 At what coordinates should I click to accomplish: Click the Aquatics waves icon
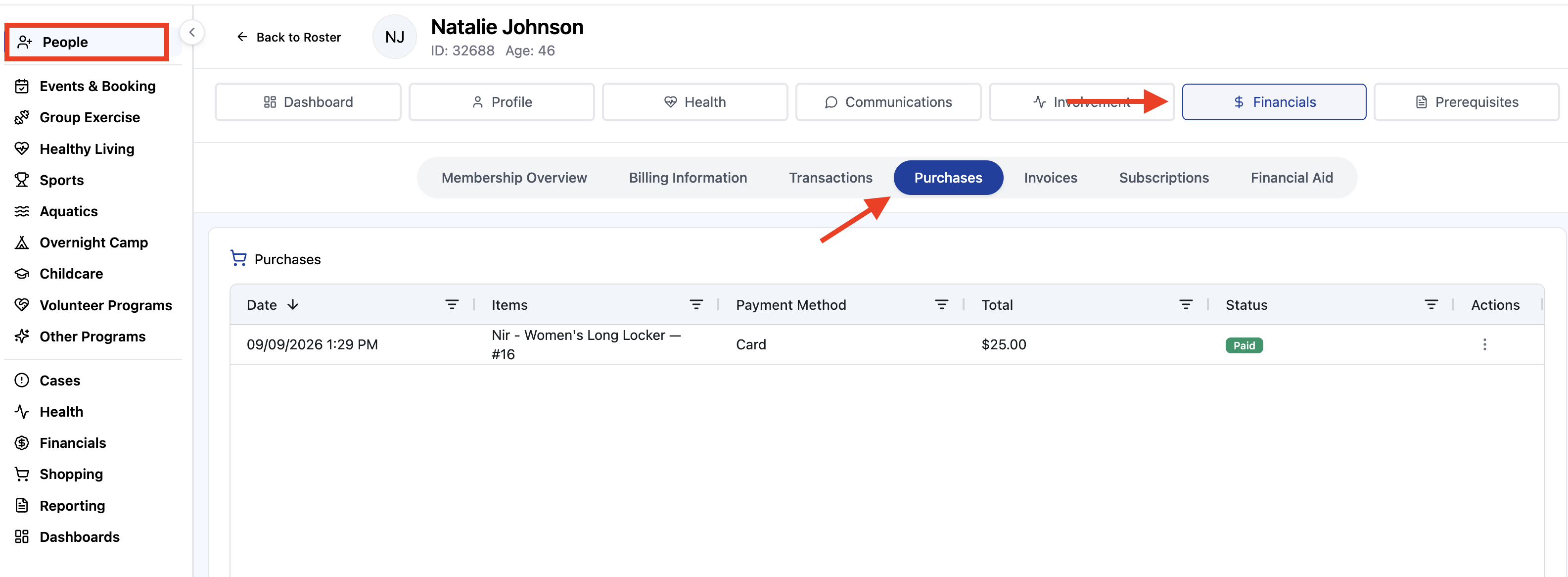tap(22, 211)
